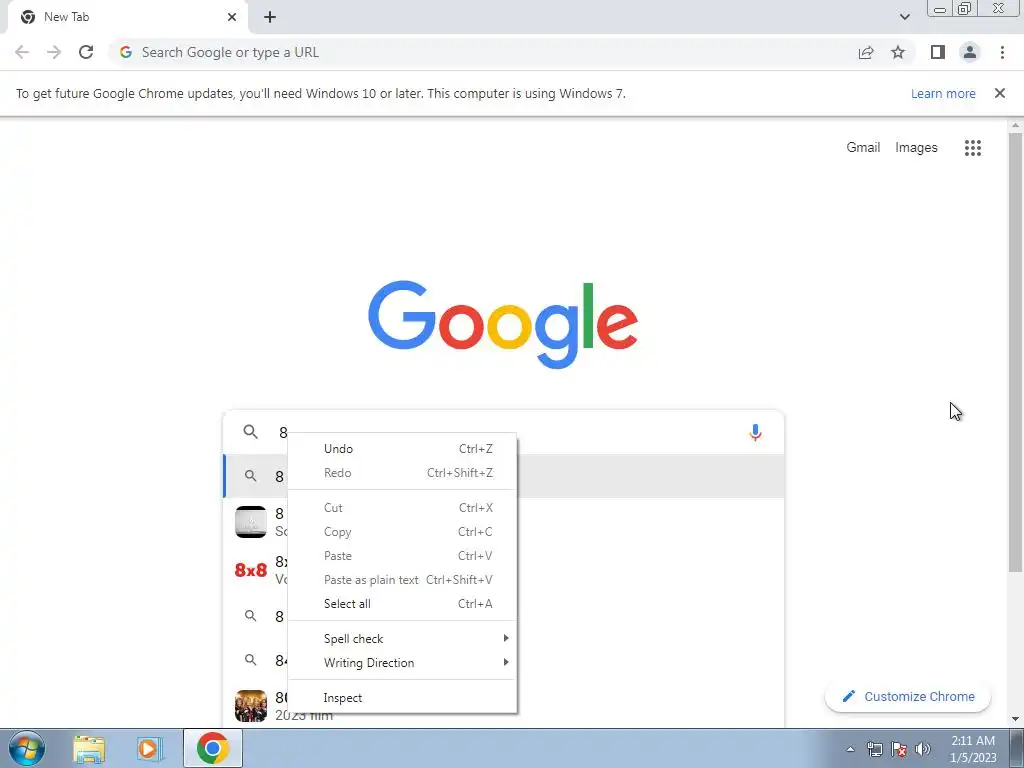Launch Windows Media Player from taskbar
The height and width of the screenshot is (768, 1024).
(150, 749)
